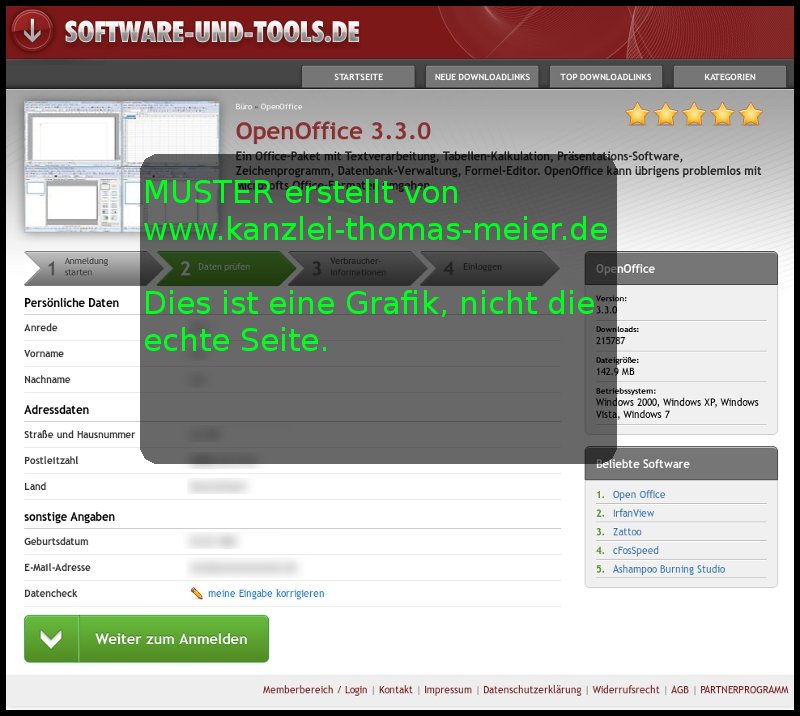Open IrfanView in Beliebte Software
This screenshot has height=716, width=800.
633,513
